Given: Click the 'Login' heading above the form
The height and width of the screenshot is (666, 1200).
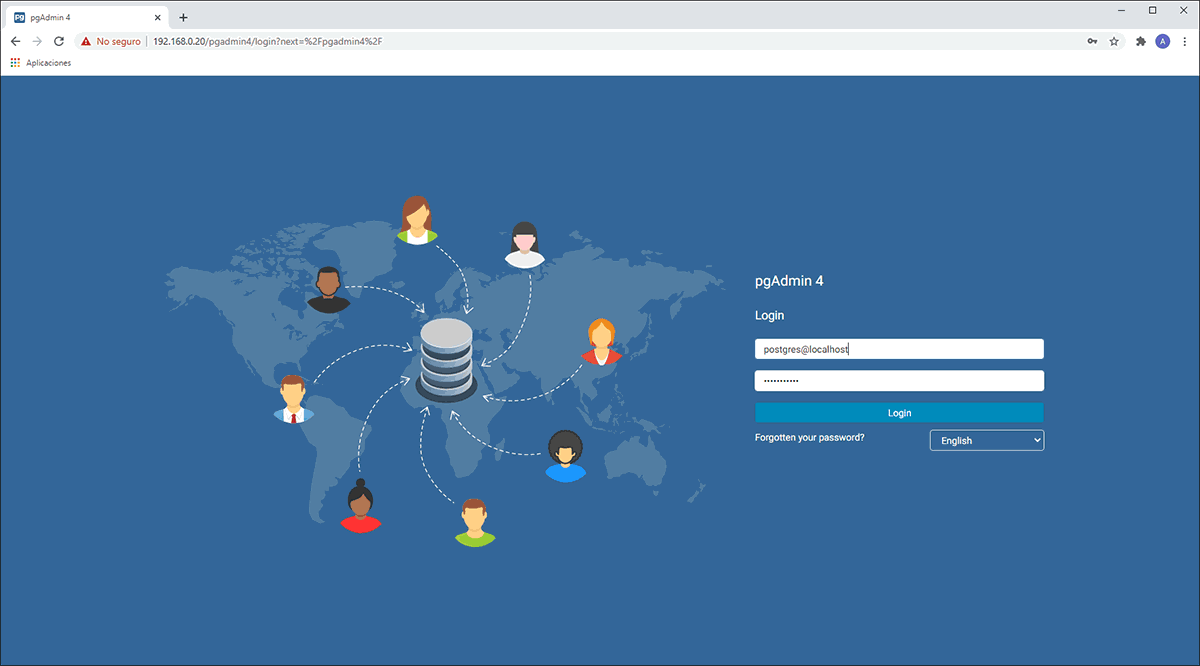Looking at the screenshot, I should point(770,316).
